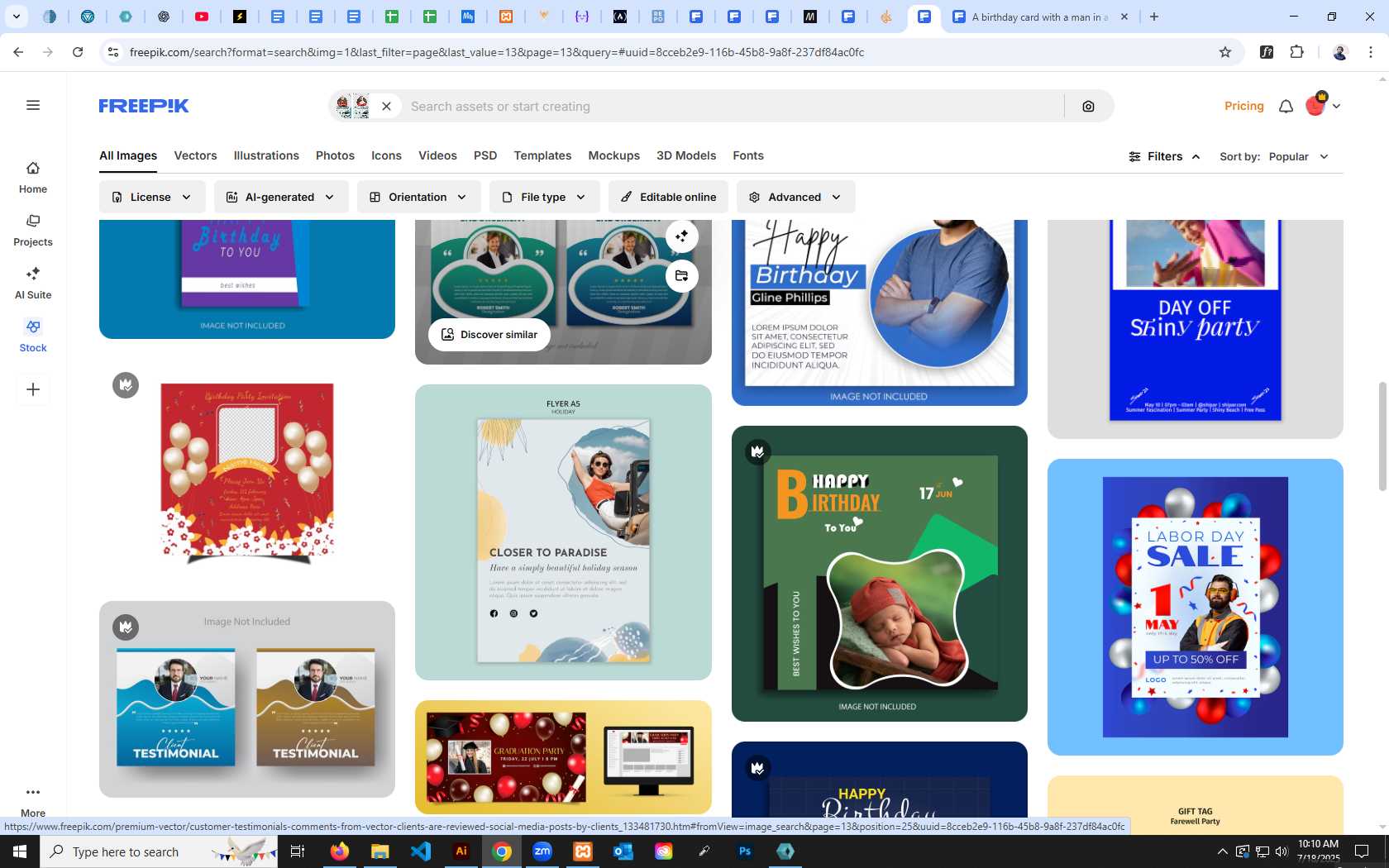Bookmark this page with the star icon
The width and height of the screenshot is (1389, 868).
pyautogui.click(x=1225, y=52)
